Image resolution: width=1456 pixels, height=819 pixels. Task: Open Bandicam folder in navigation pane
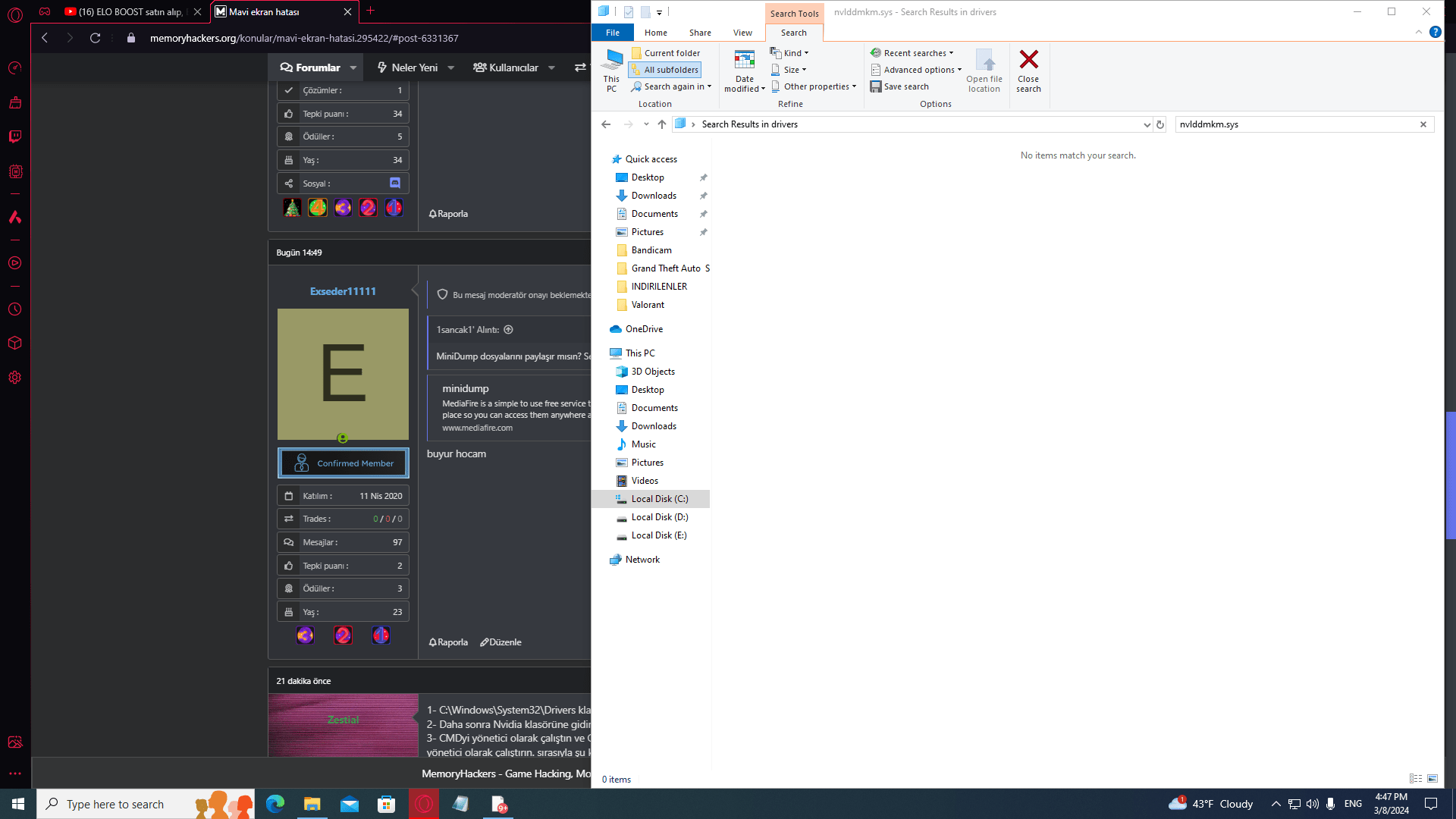(651, 250)
